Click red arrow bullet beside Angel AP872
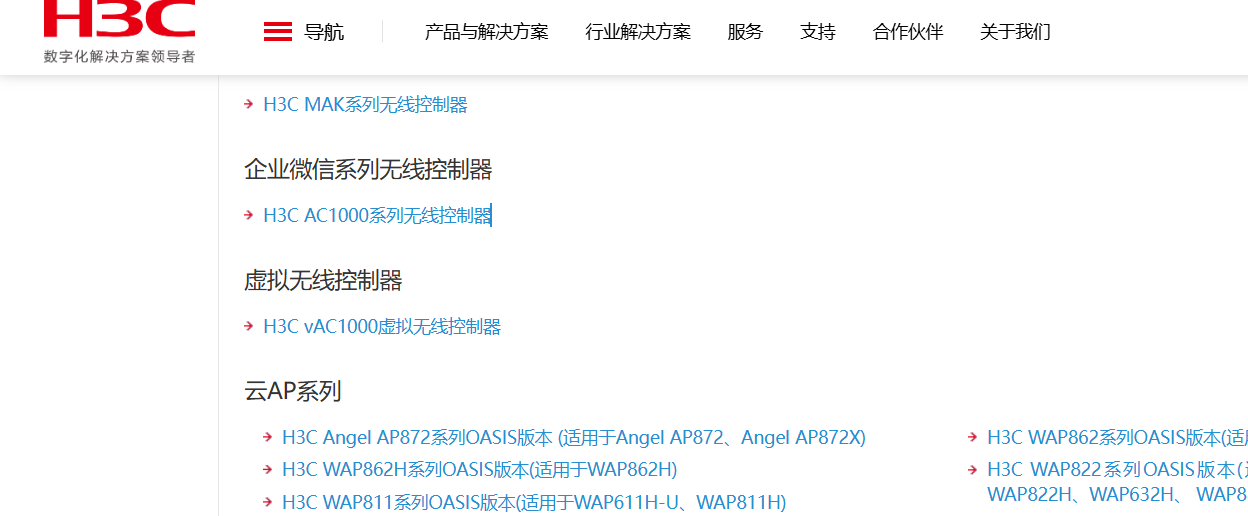This screenshot has height=516, width=1248. (268, 437)
